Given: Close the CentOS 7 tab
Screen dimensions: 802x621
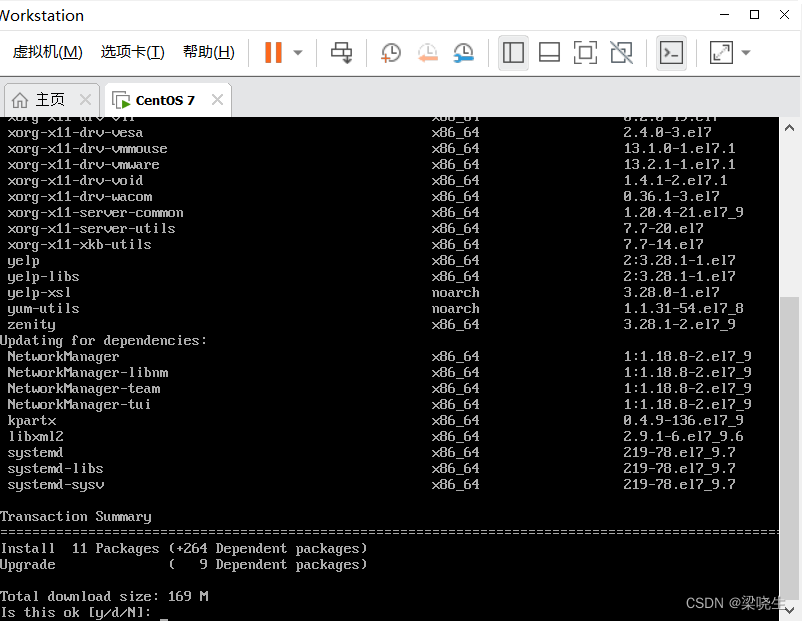Looking at the screenshot, I should click(217, 100).
